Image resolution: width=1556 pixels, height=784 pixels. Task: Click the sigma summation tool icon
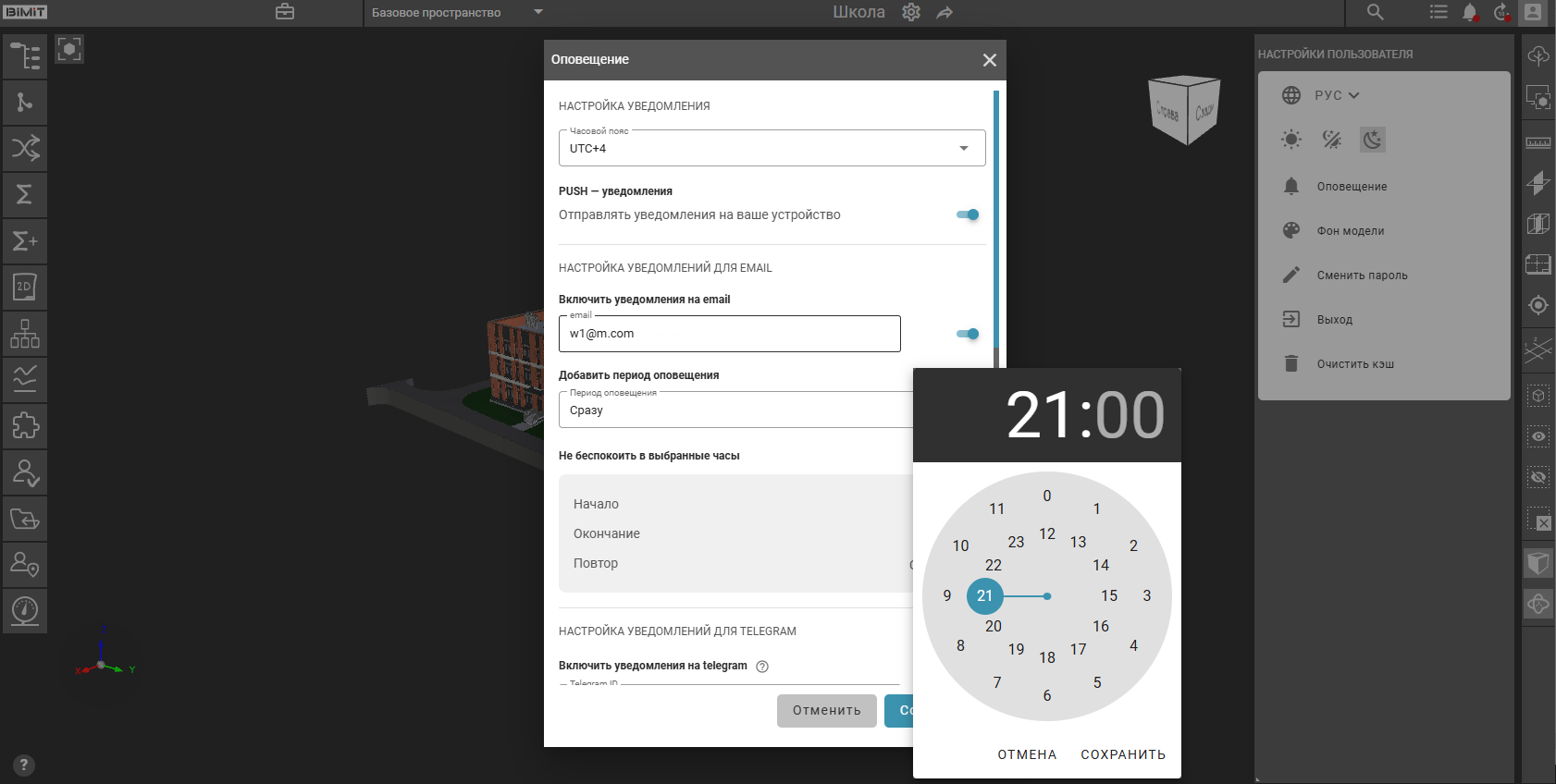[x=25, y=194]
